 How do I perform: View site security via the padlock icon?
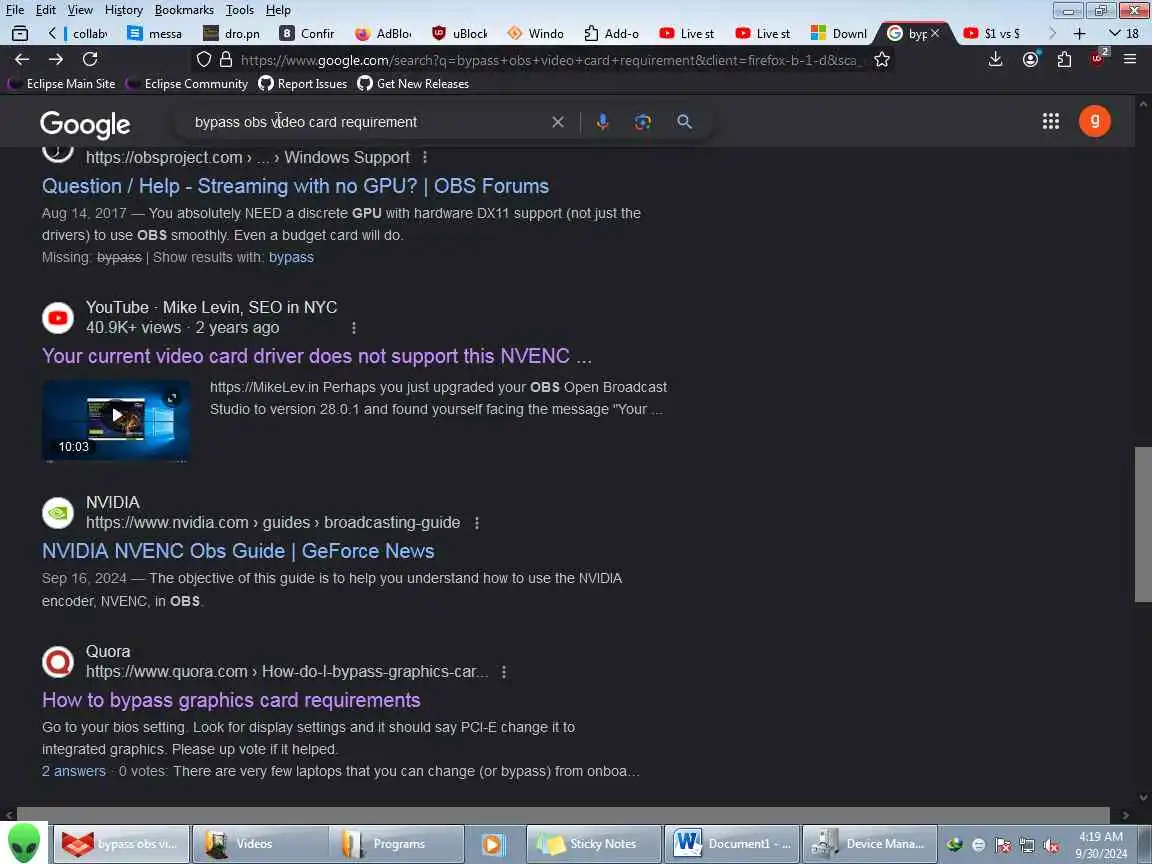tap(226, 60)
